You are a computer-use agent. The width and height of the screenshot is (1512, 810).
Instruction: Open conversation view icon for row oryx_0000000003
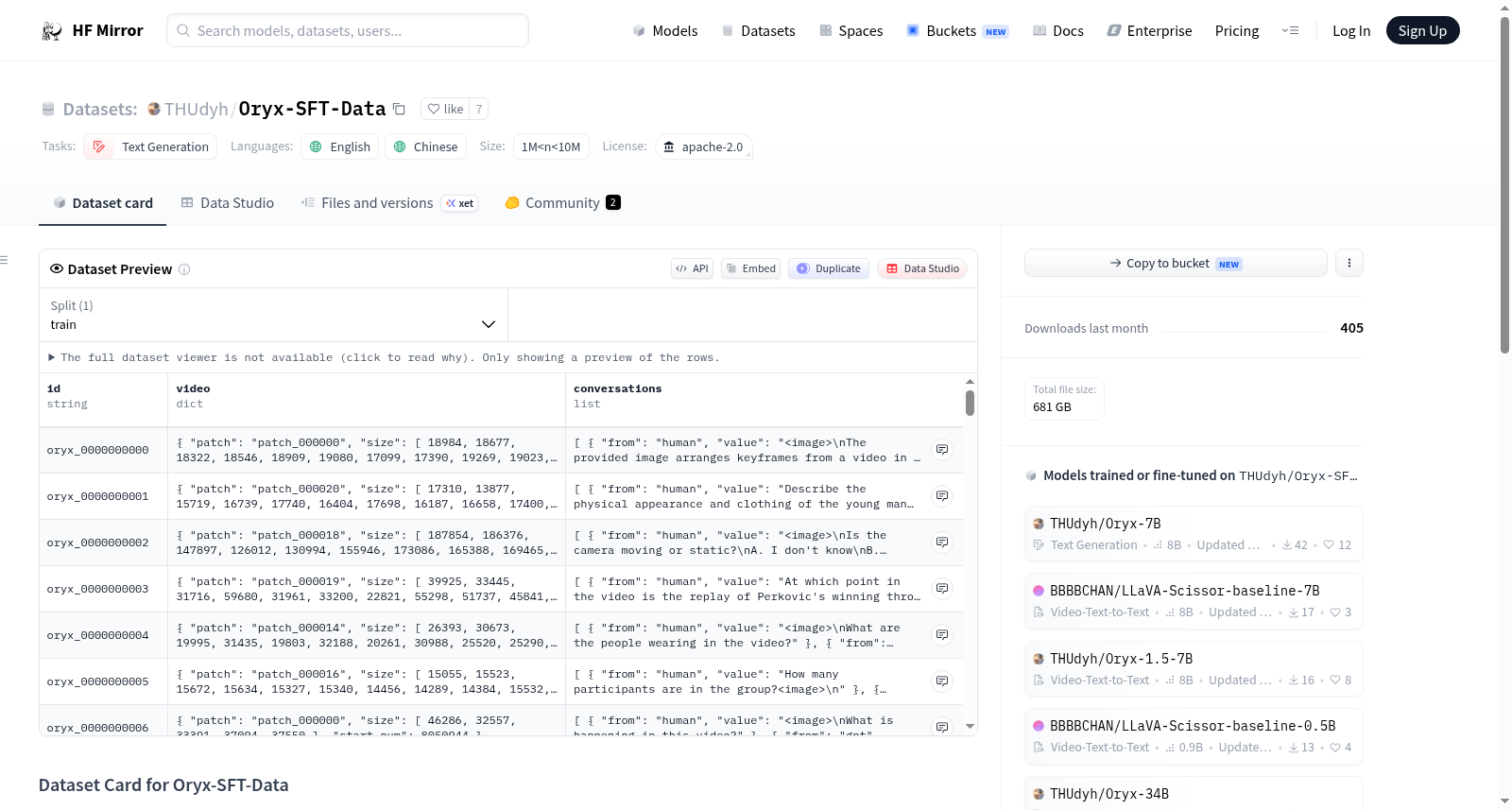coord(942,589)
